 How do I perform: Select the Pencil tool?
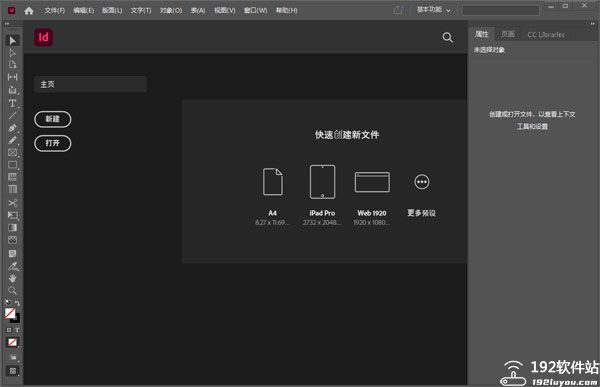[x=12, y=140]
